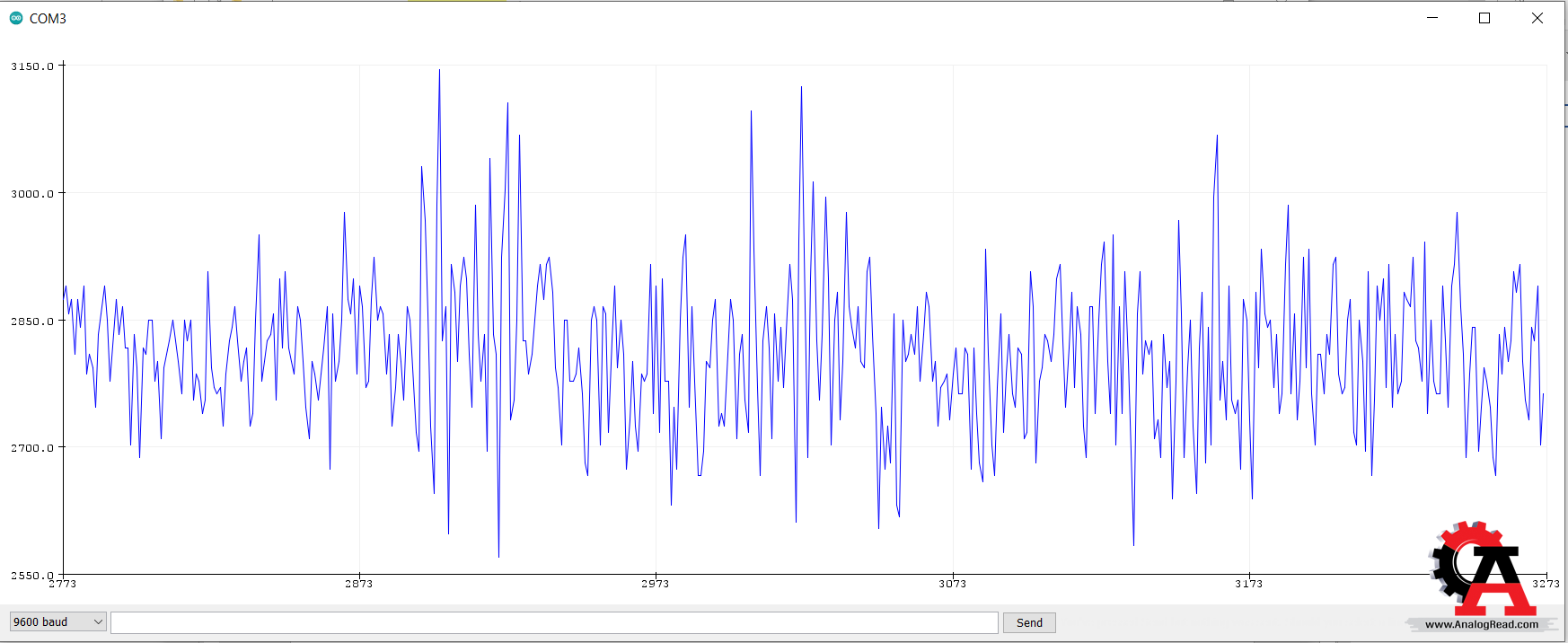Click the 2873 x-axis label

(x=359, y=584)
